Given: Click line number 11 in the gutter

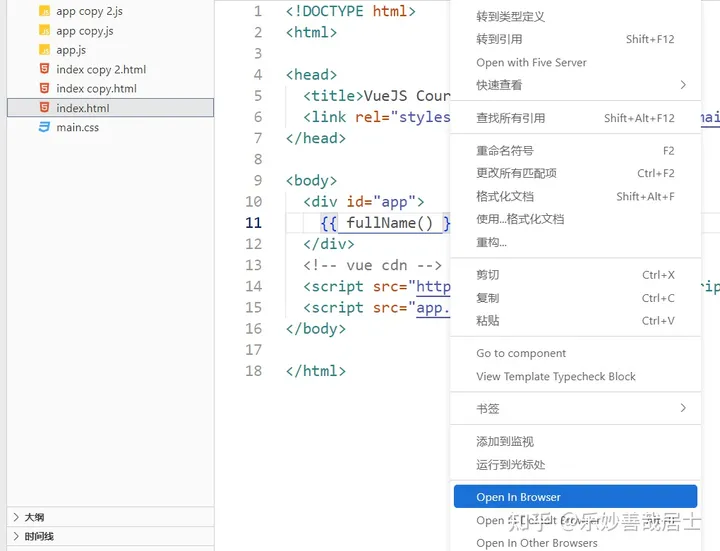Looking at the screenshot, I should click(253, 223).
